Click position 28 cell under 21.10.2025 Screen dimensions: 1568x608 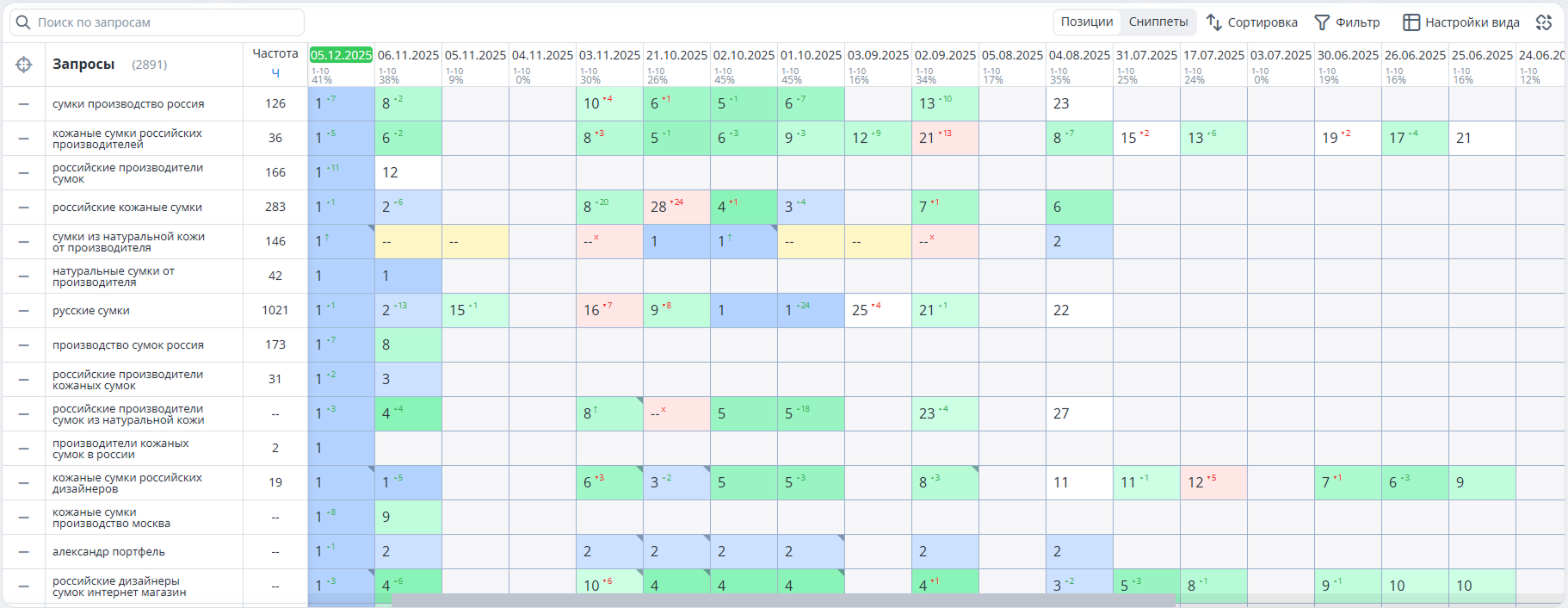pyautogui.click(x=676, y=207)
